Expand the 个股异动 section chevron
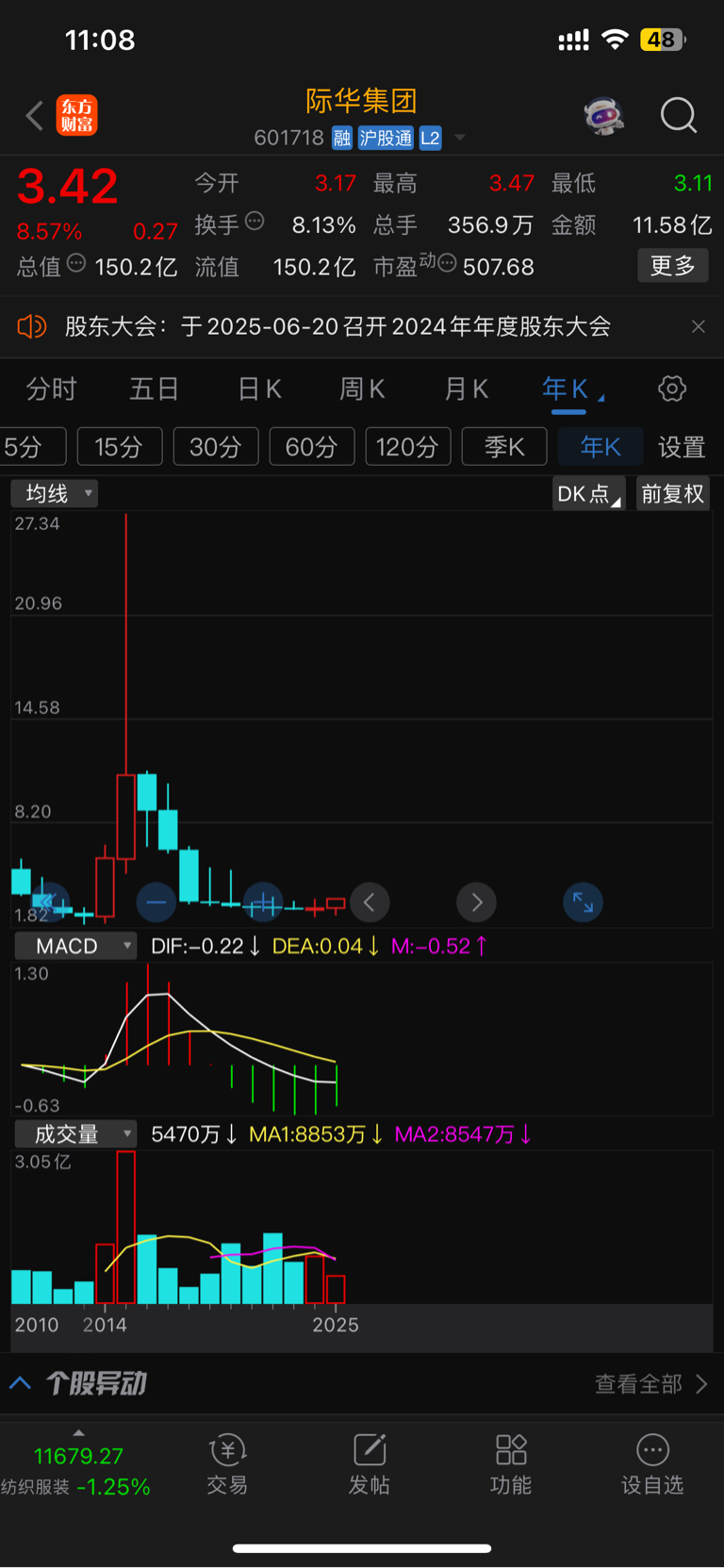 pyautogui.click(x=21, y=1383)
